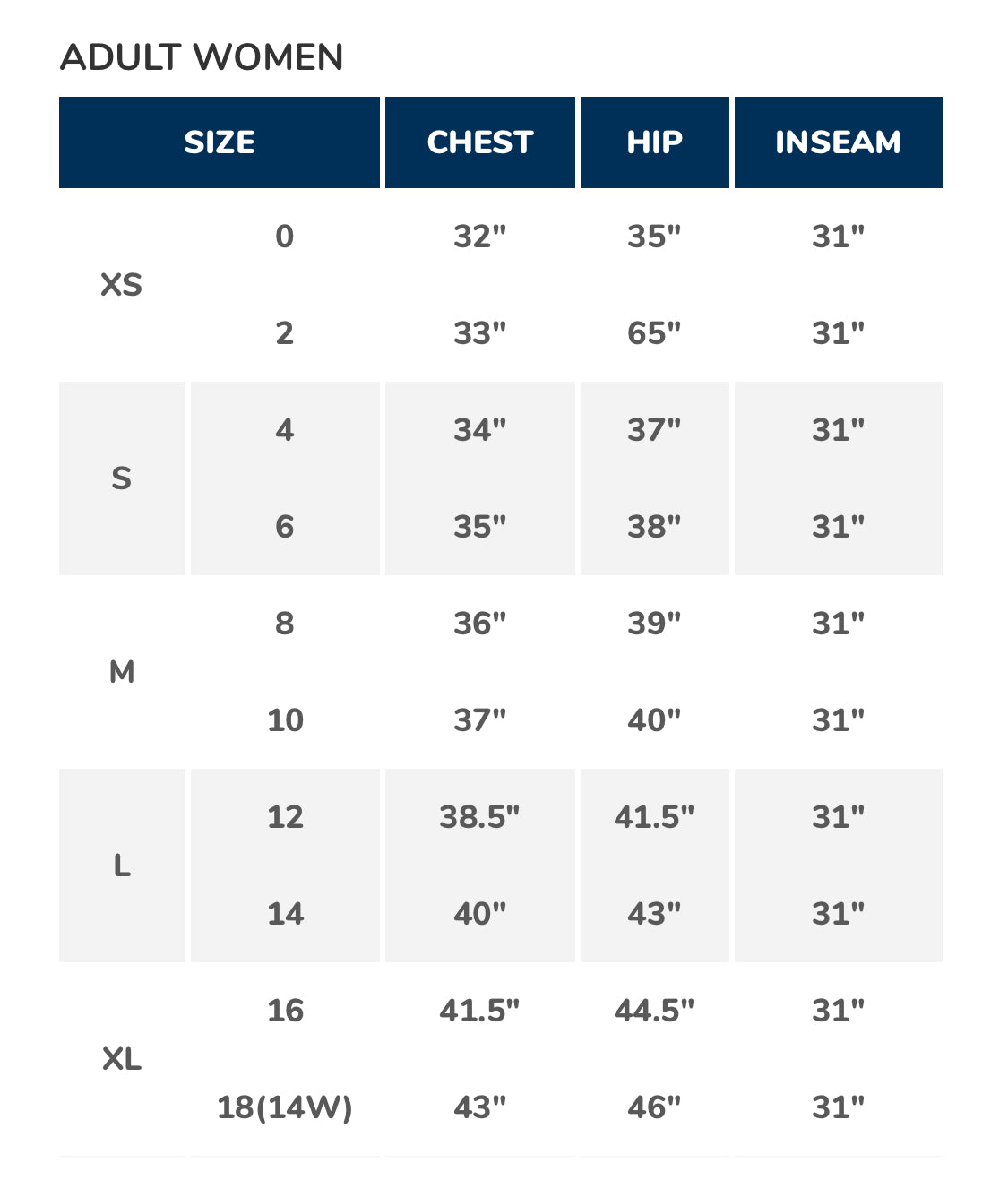Click the 18(14W) size cell

pyautogui.click(x=285, y=1107)
